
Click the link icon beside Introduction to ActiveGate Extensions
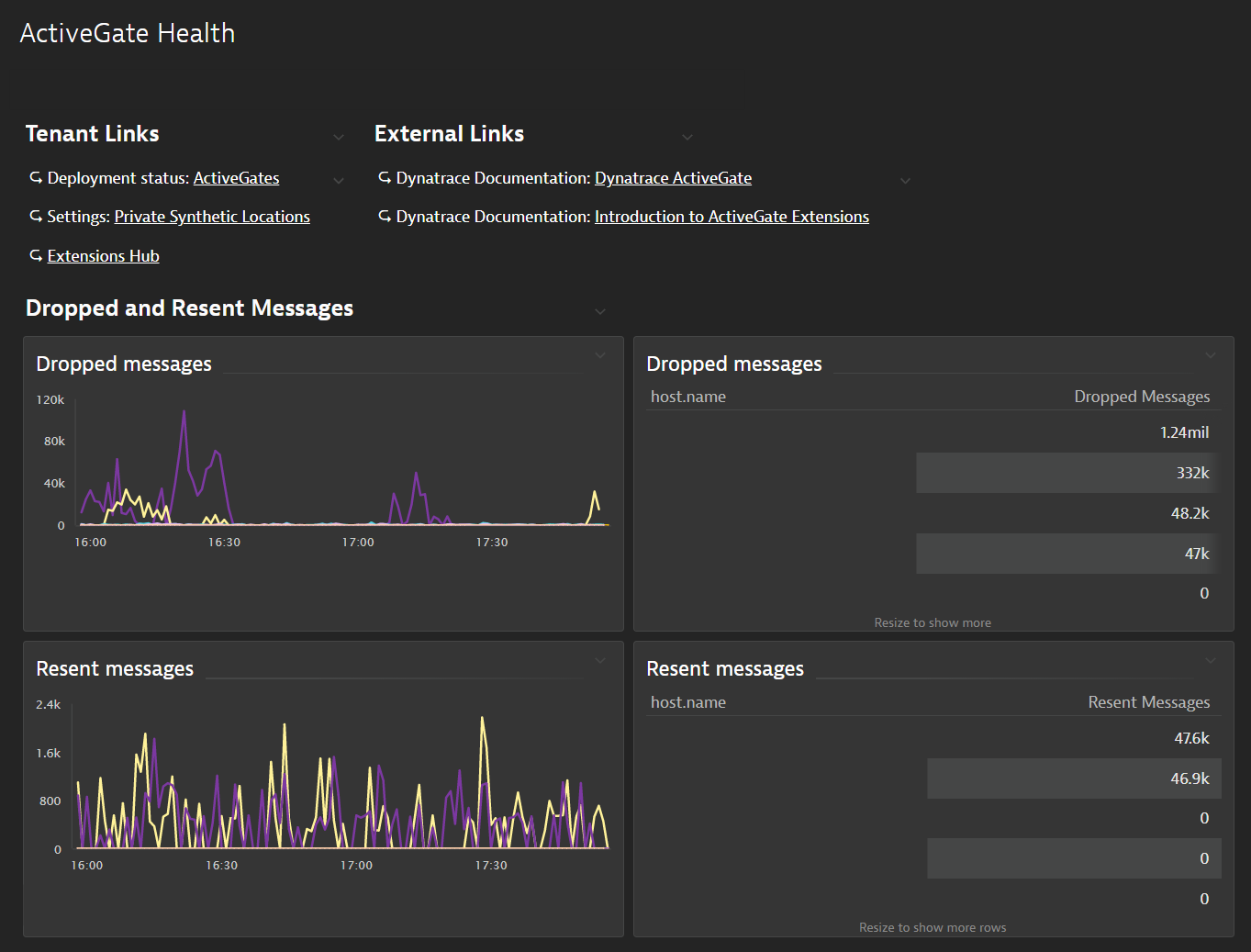(385, 217)
